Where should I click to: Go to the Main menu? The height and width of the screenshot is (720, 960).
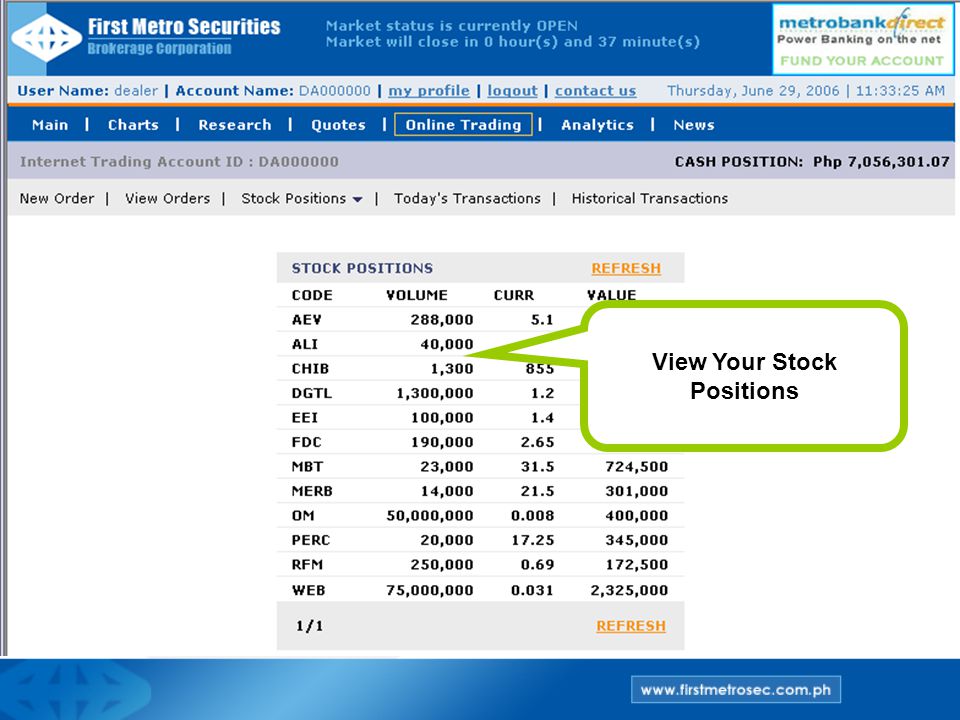(50, 125)
